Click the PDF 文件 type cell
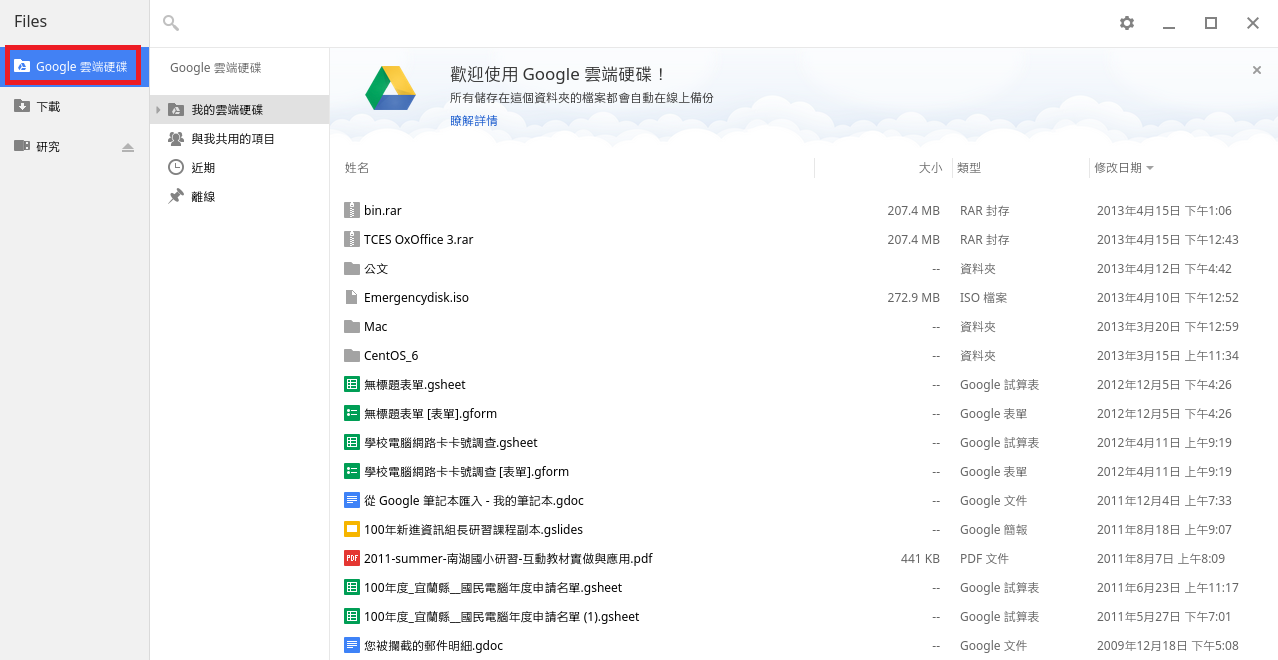 point(984,559)
